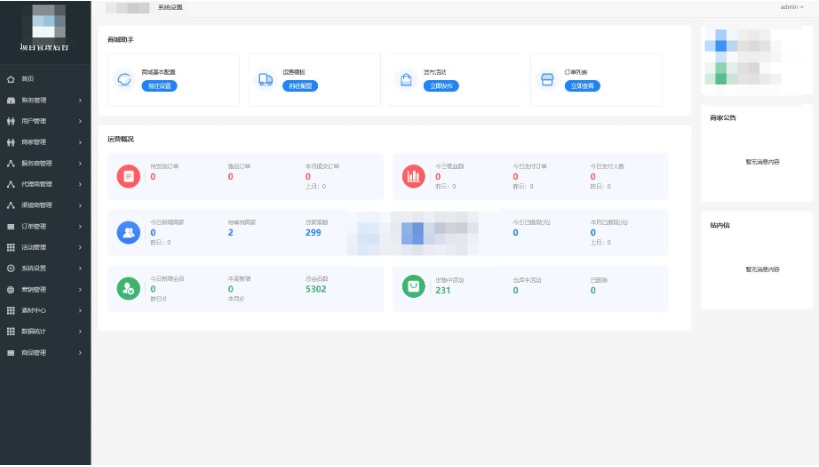This screenshot has width=819, height=467.
Task: Click the total member count 5302
Action: pos(316,290)
